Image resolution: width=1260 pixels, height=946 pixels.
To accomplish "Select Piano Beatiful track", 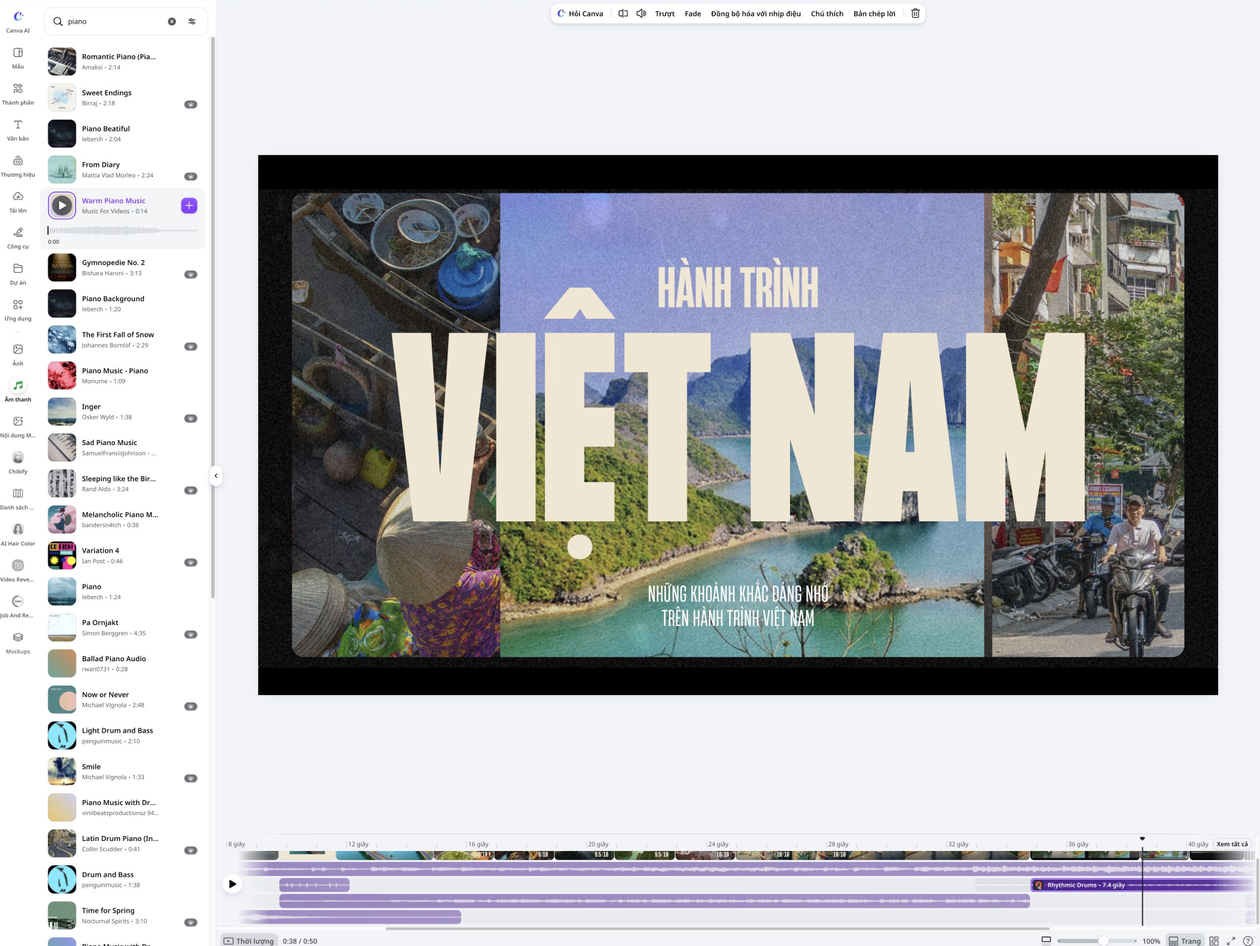I will click(x=122, y=133).
